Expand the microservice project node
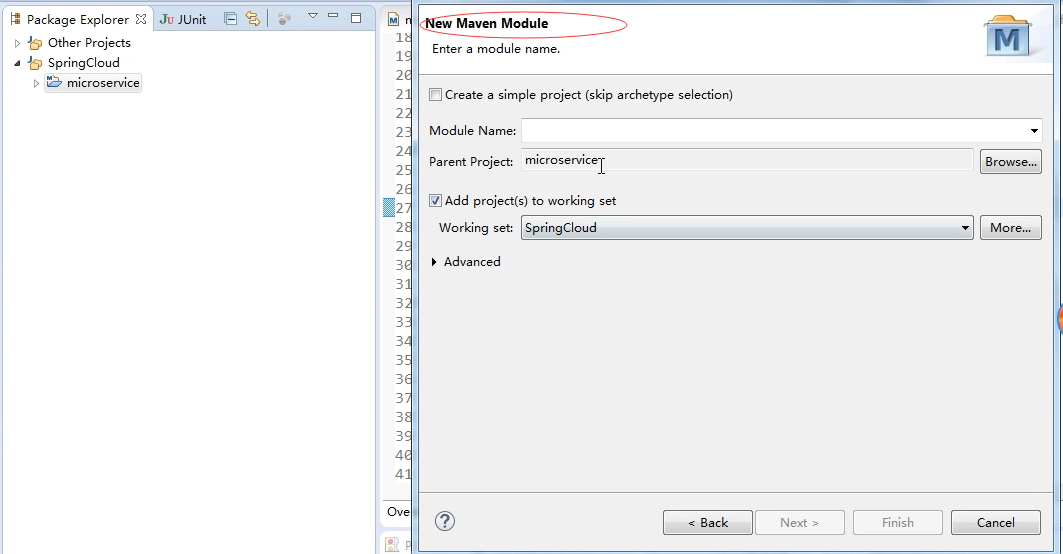The image size is (1063, 554). tap(37, 83)
